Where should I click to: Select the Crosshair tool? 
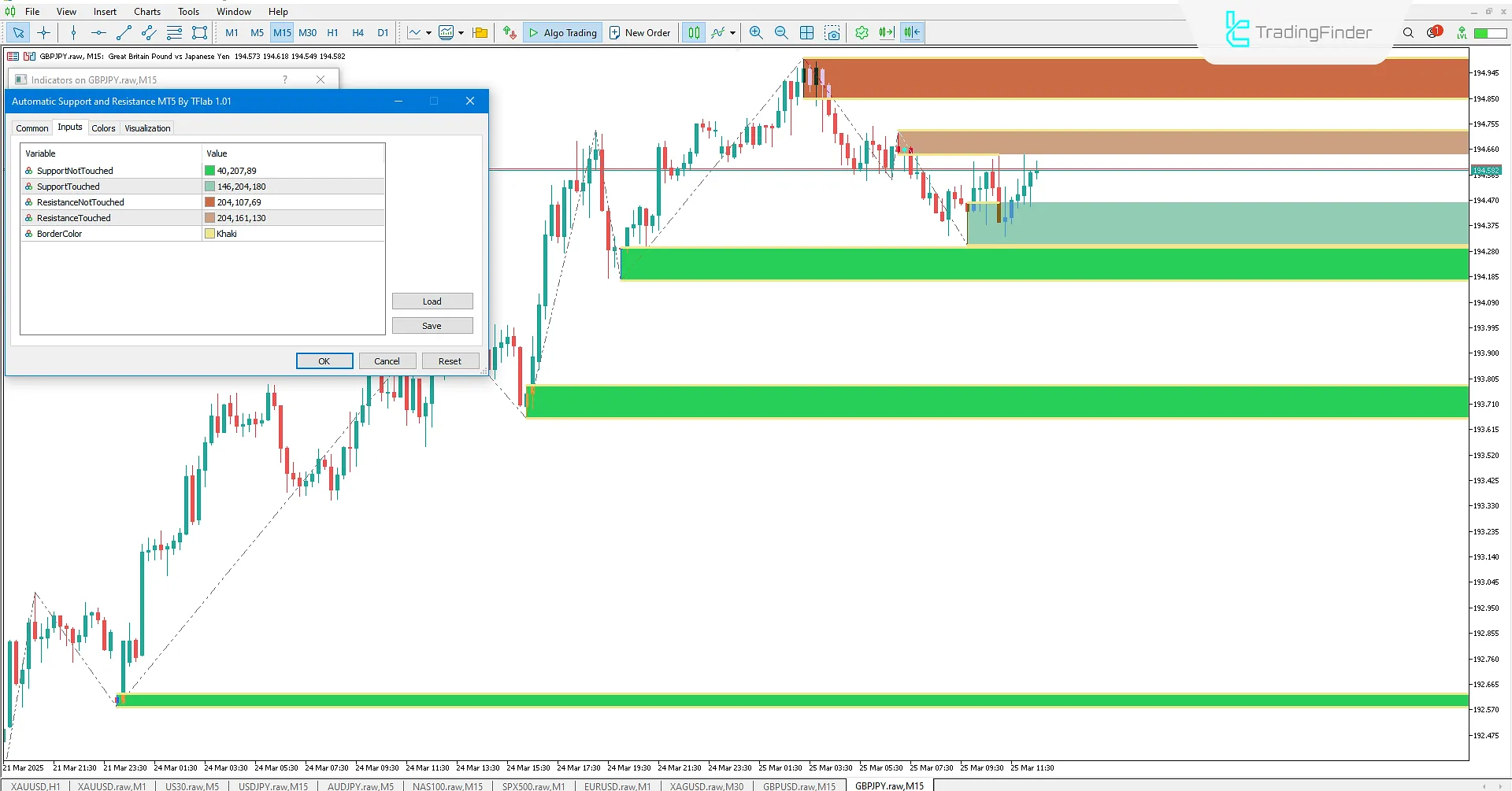point(43,32)
